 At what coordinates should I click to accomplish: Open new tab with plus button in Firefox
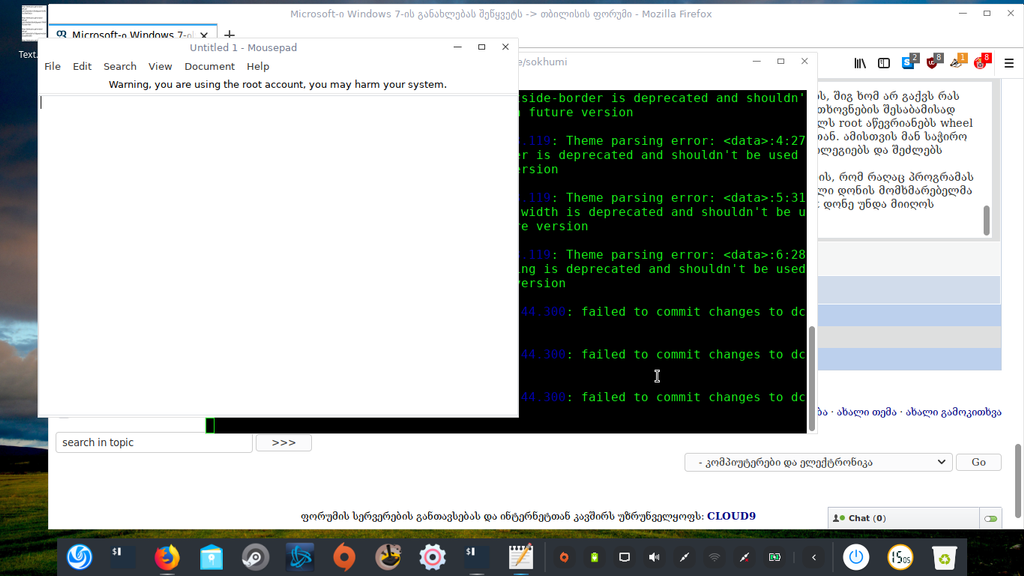point(229,35)
